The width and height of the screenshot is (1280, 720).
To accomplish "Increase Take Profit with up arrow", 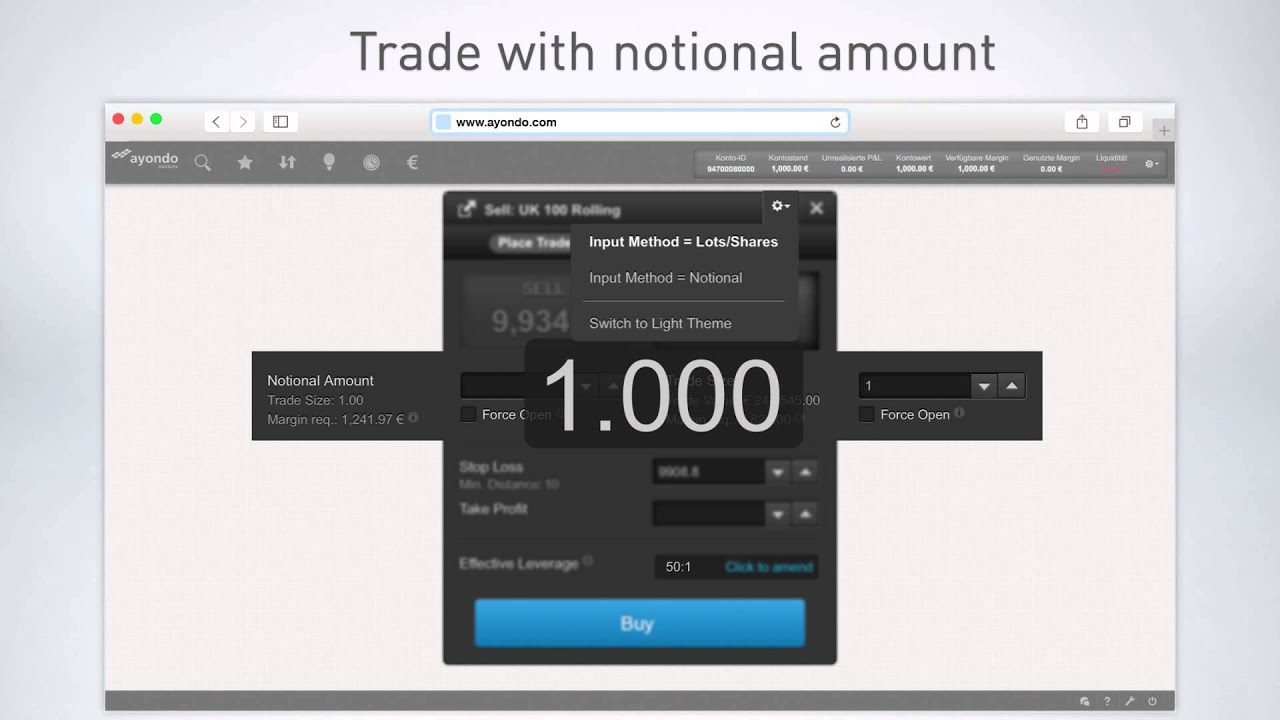I will click(x=805, y=513).
